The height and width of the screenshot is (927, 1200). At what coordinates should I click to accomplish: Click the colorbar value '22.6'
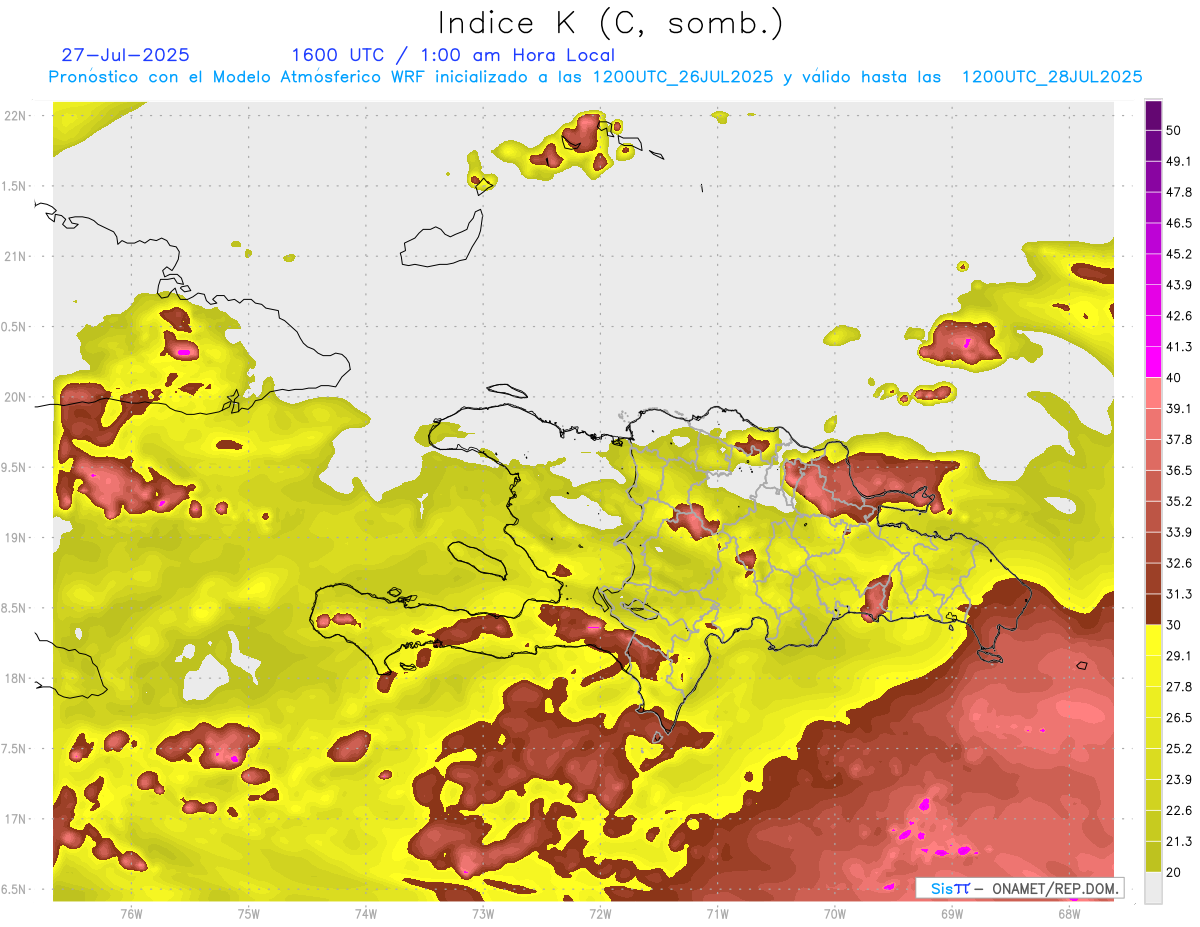point(1179,810)
